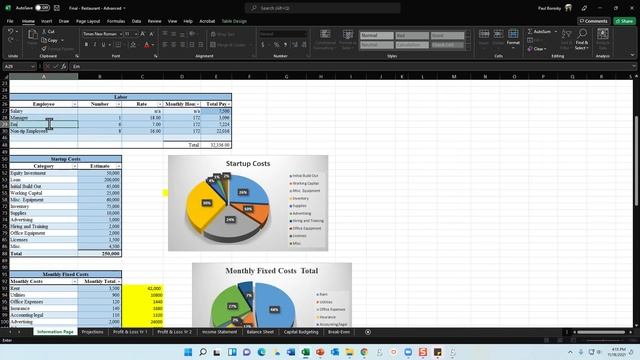Go to the Break-Even sheet tab
The image size is (640, 360).
click(x=339, y=332)
